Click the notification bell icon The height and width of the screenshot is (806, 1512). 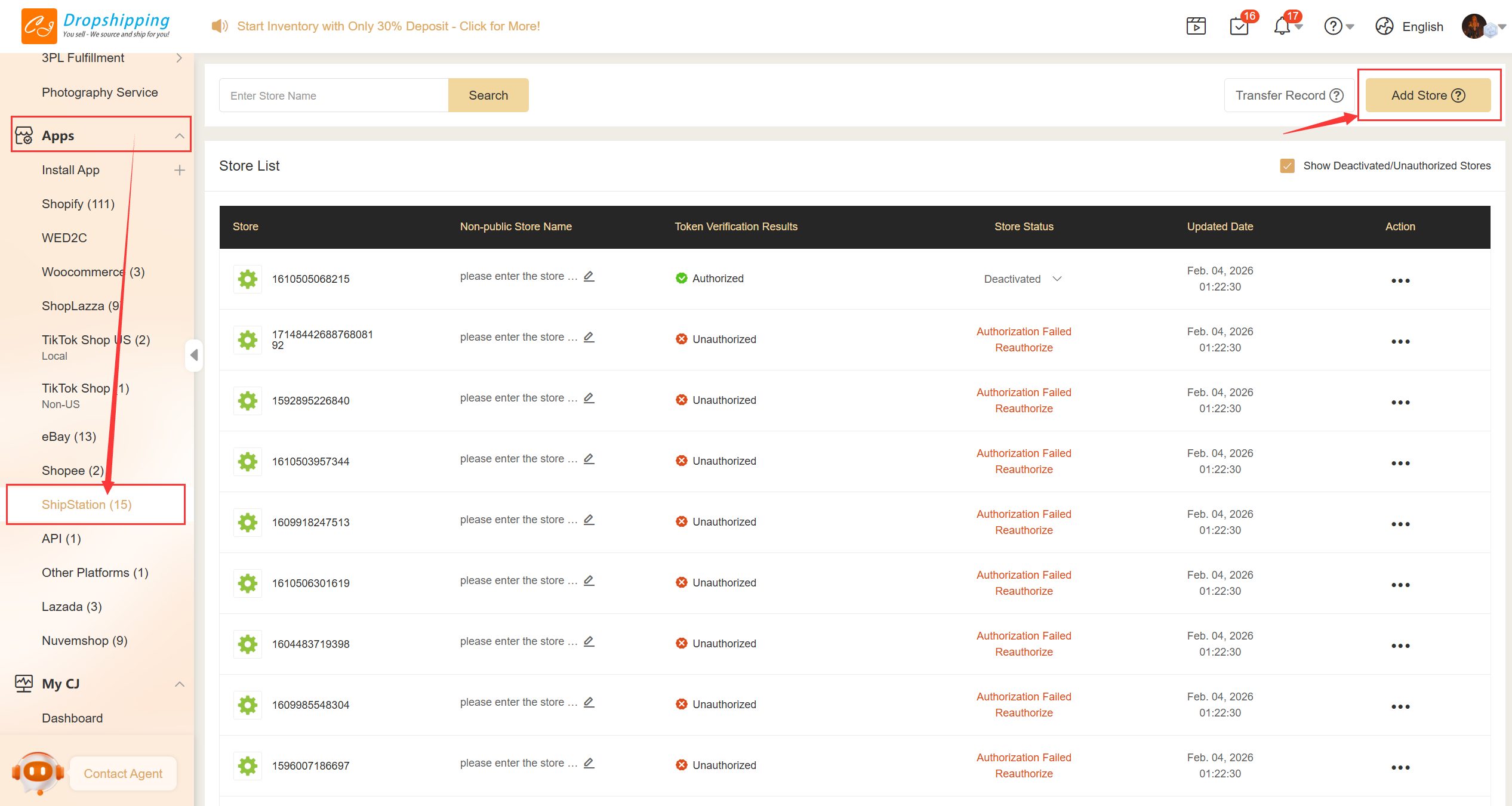pyautogui.click(x=1282, y=26)
